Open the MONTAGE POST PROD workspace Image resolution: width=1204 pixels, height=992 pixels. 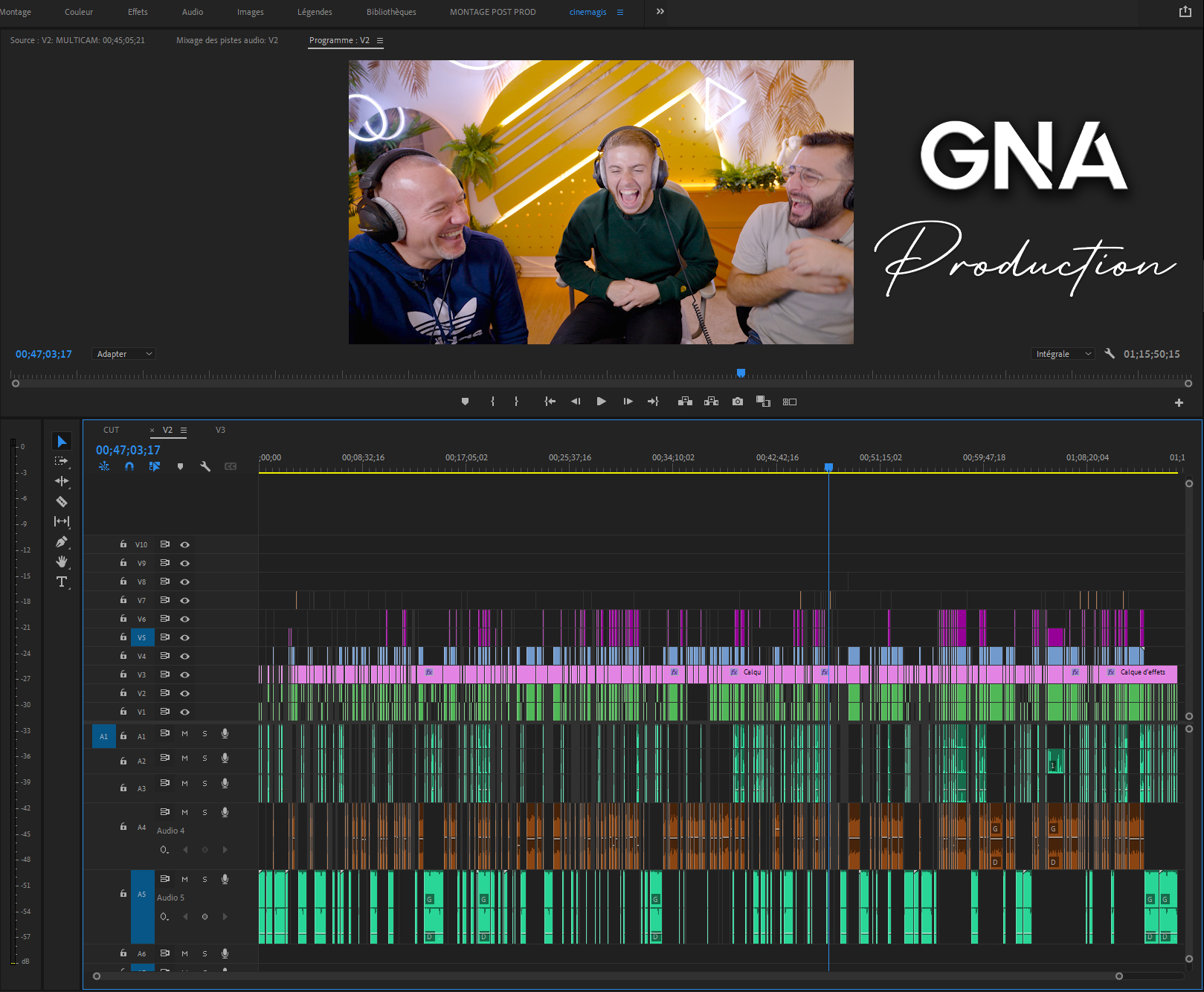click(492, 12)
